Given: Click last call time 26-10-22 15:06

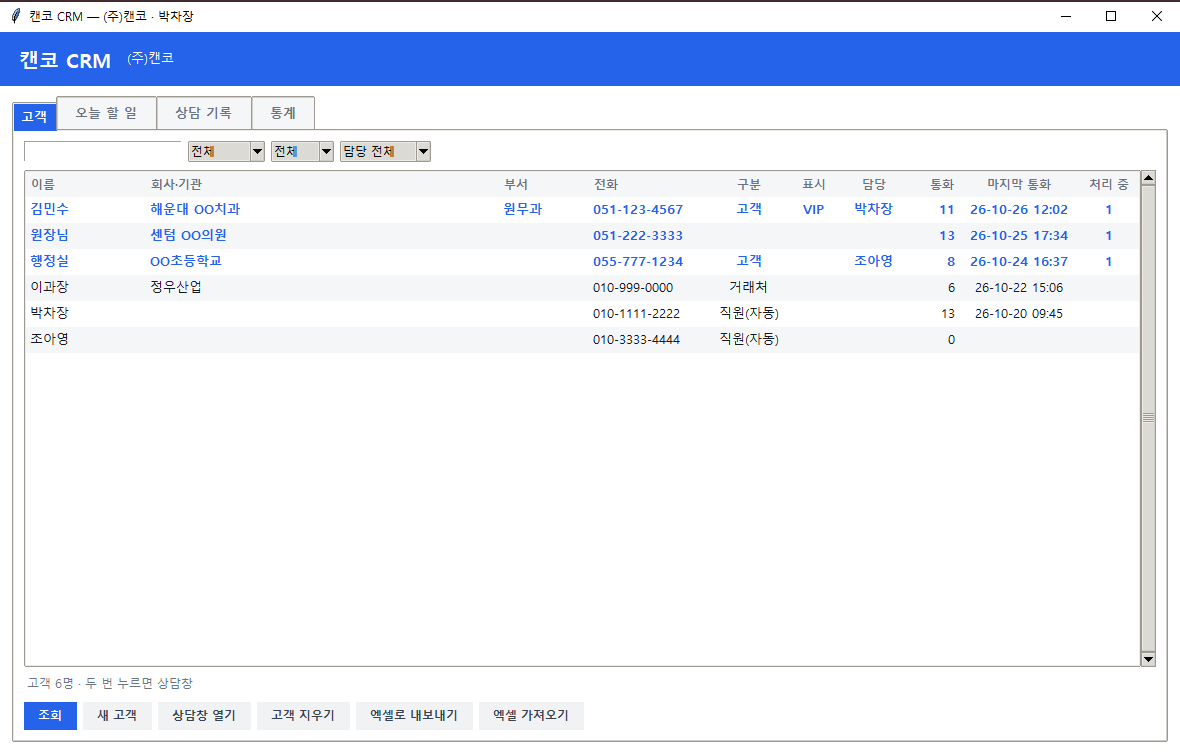Looking at the screenshot, I should (1019, 288).
